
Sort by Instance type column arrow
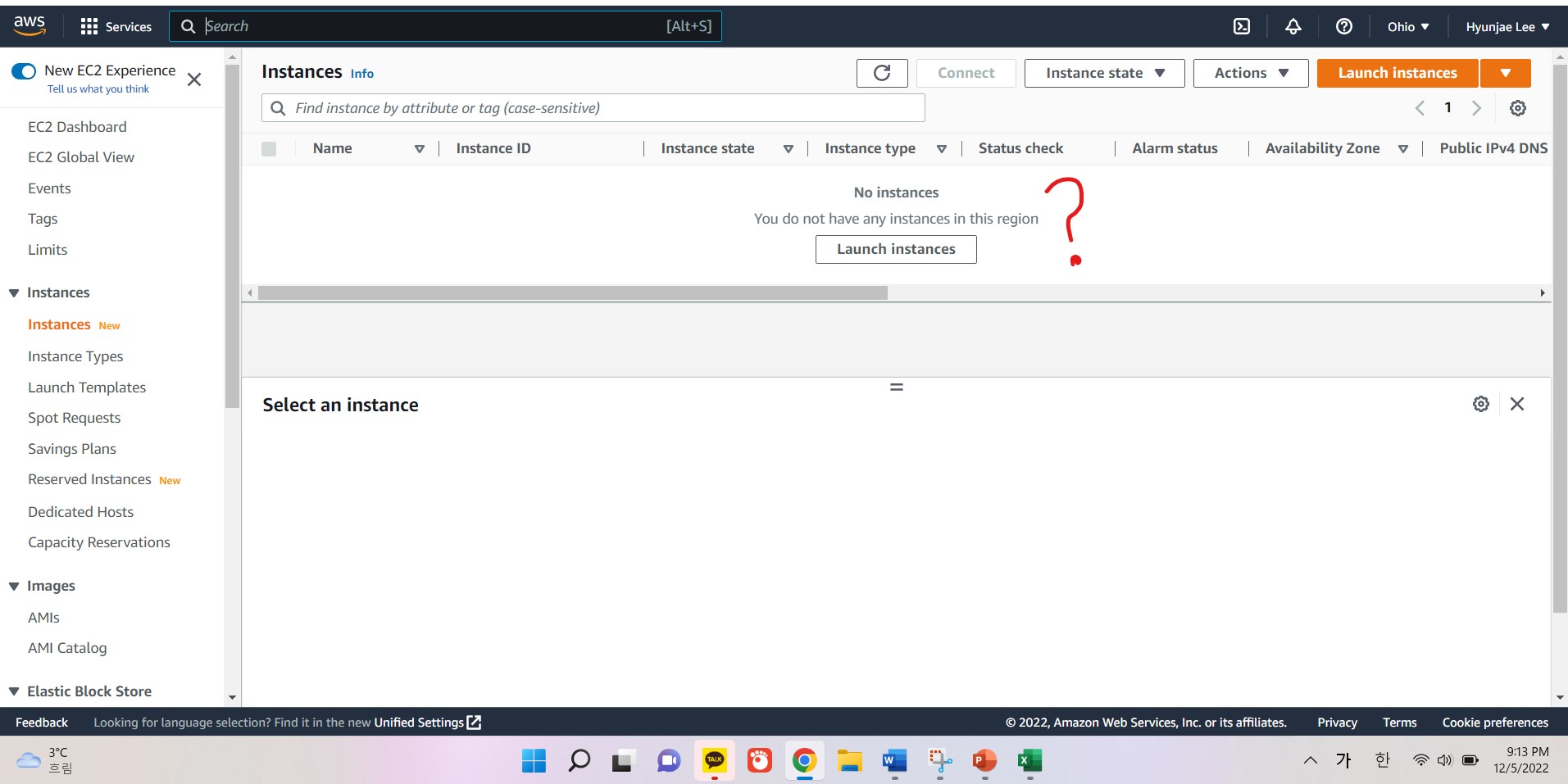[942, 149]
